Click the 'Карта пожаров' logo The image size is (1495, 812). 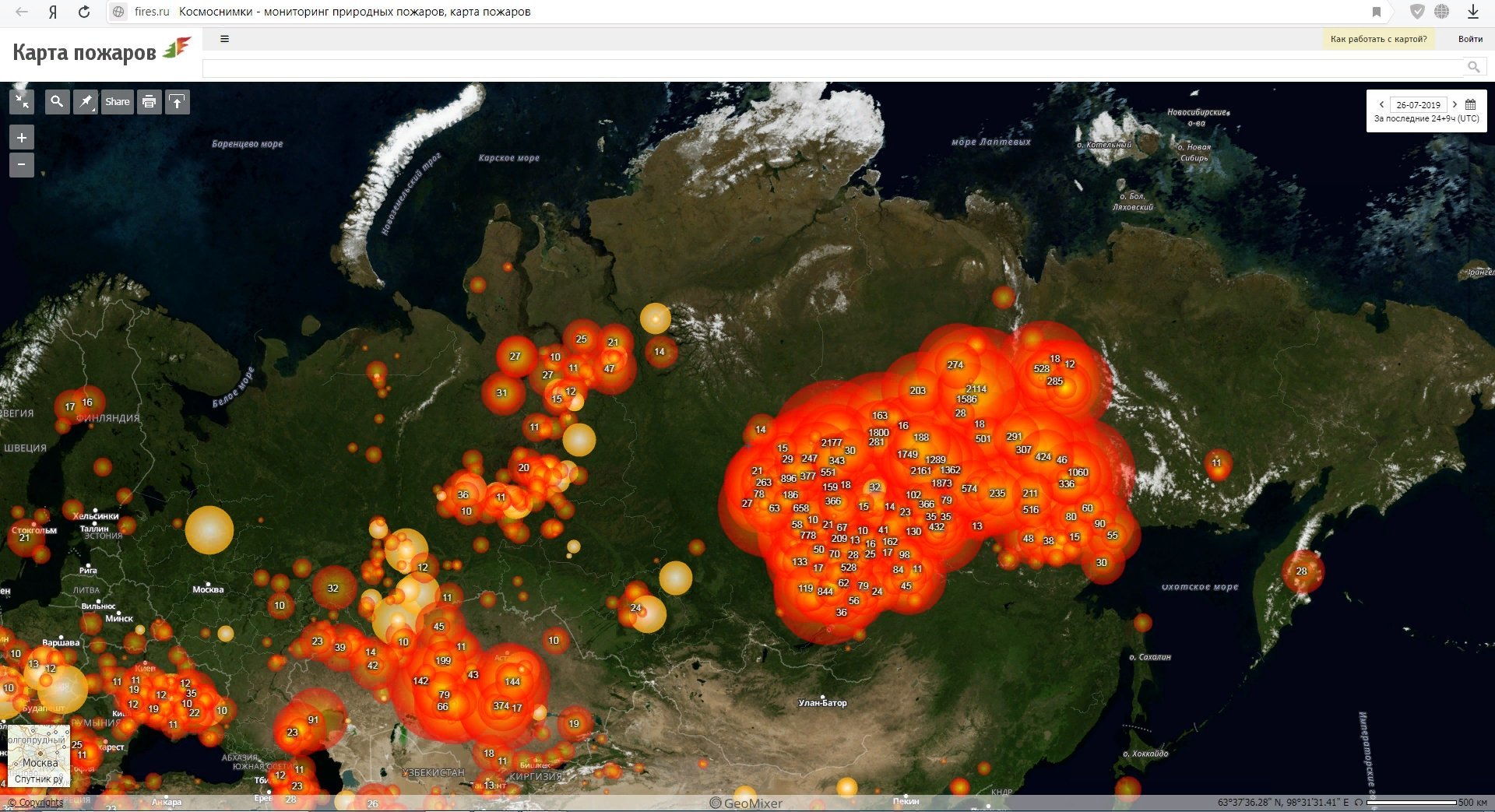pos(101,51)
